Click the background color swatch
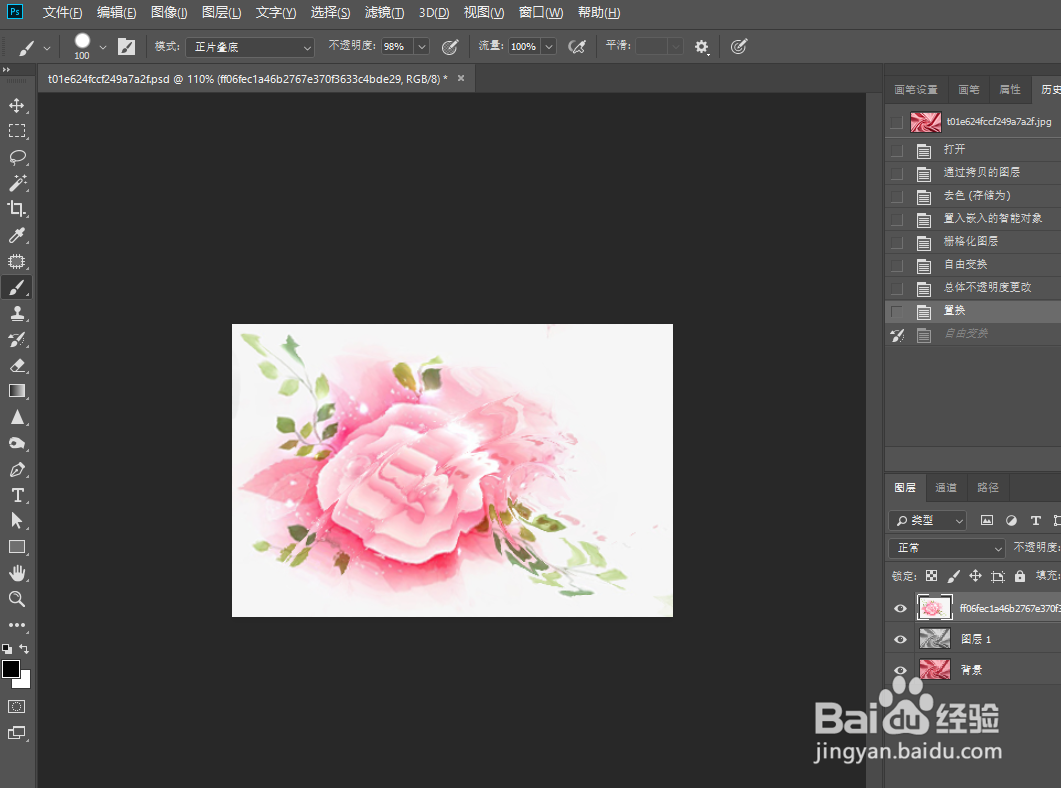This screenshot has width=1061, height=788. [x=25, y=681]
